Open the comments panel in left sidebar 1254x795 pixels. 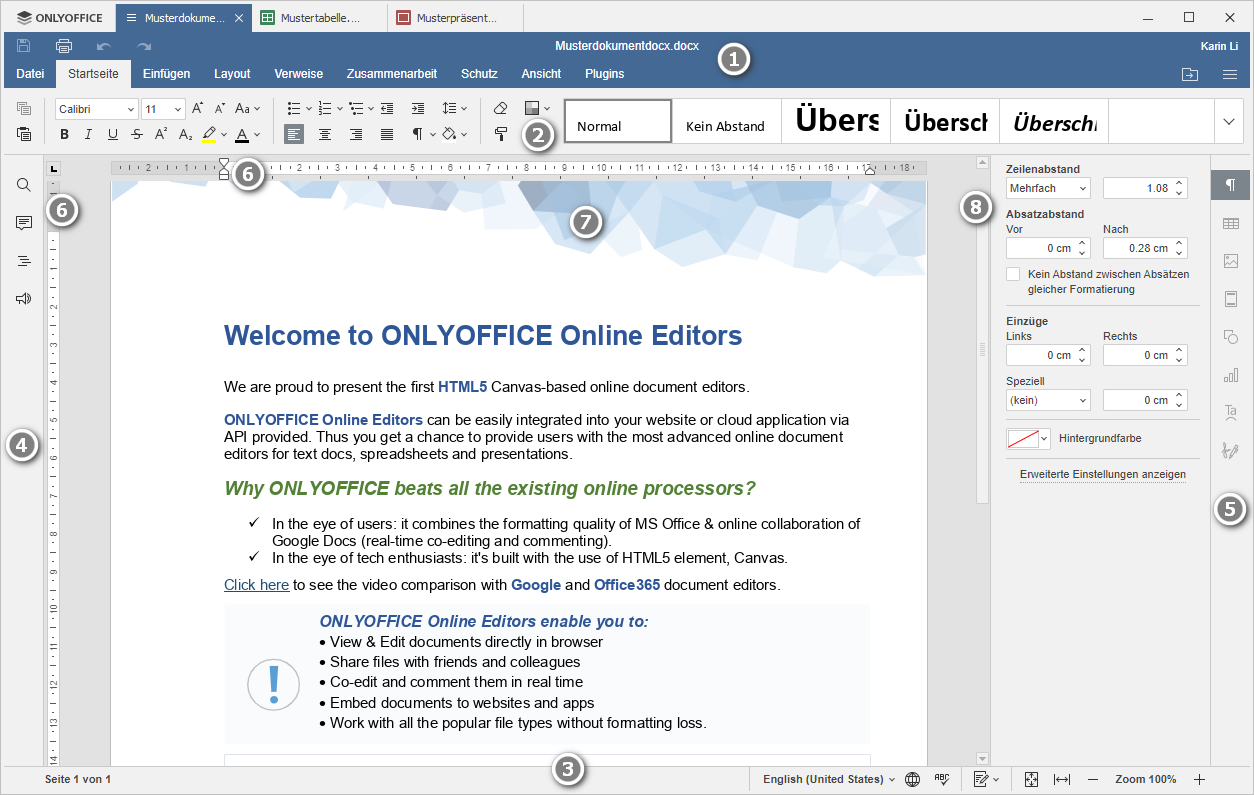(24, 223)
